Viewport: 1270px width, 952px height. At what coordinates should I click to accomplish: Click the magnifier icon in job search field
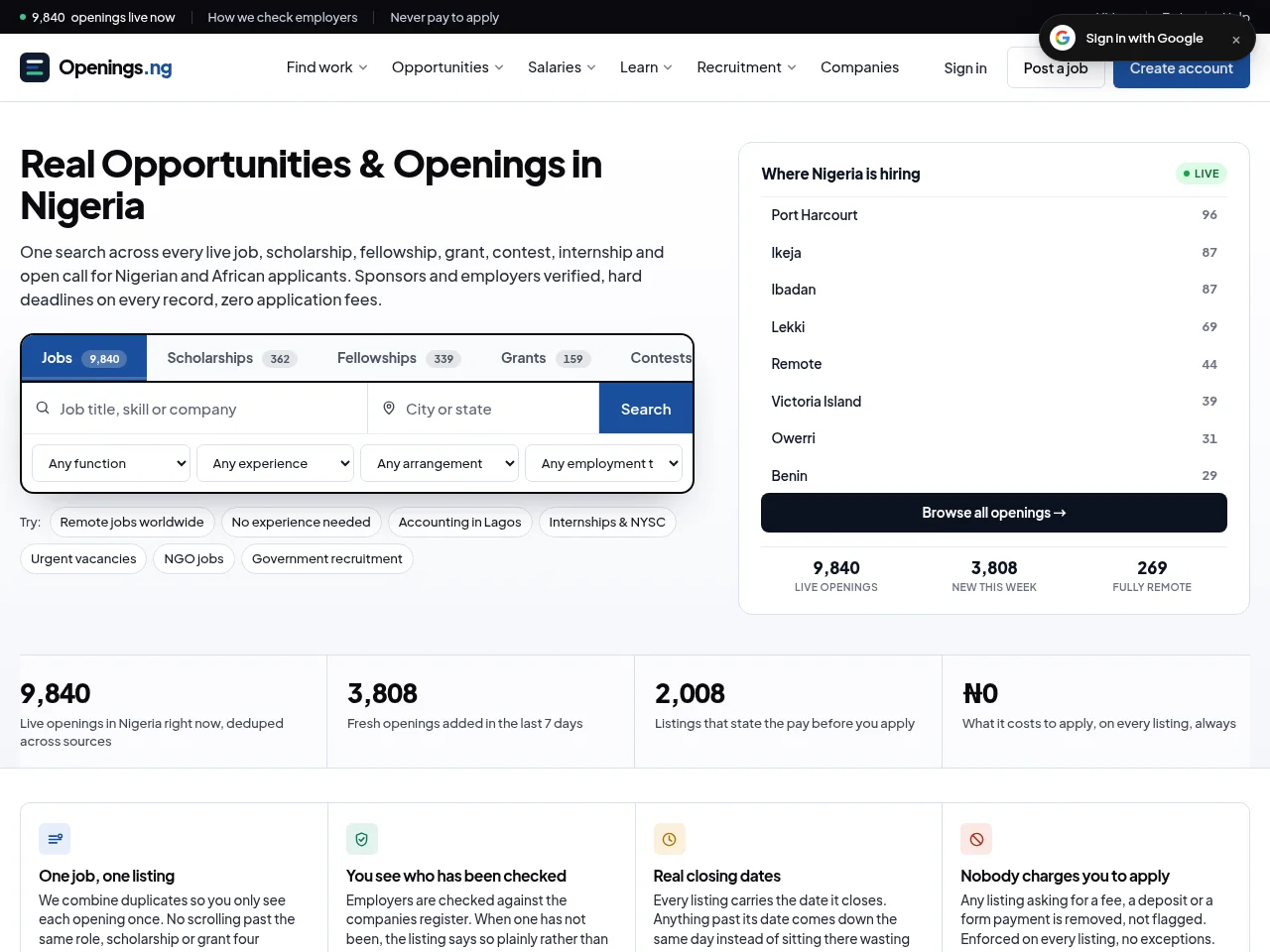pos(43,409)
